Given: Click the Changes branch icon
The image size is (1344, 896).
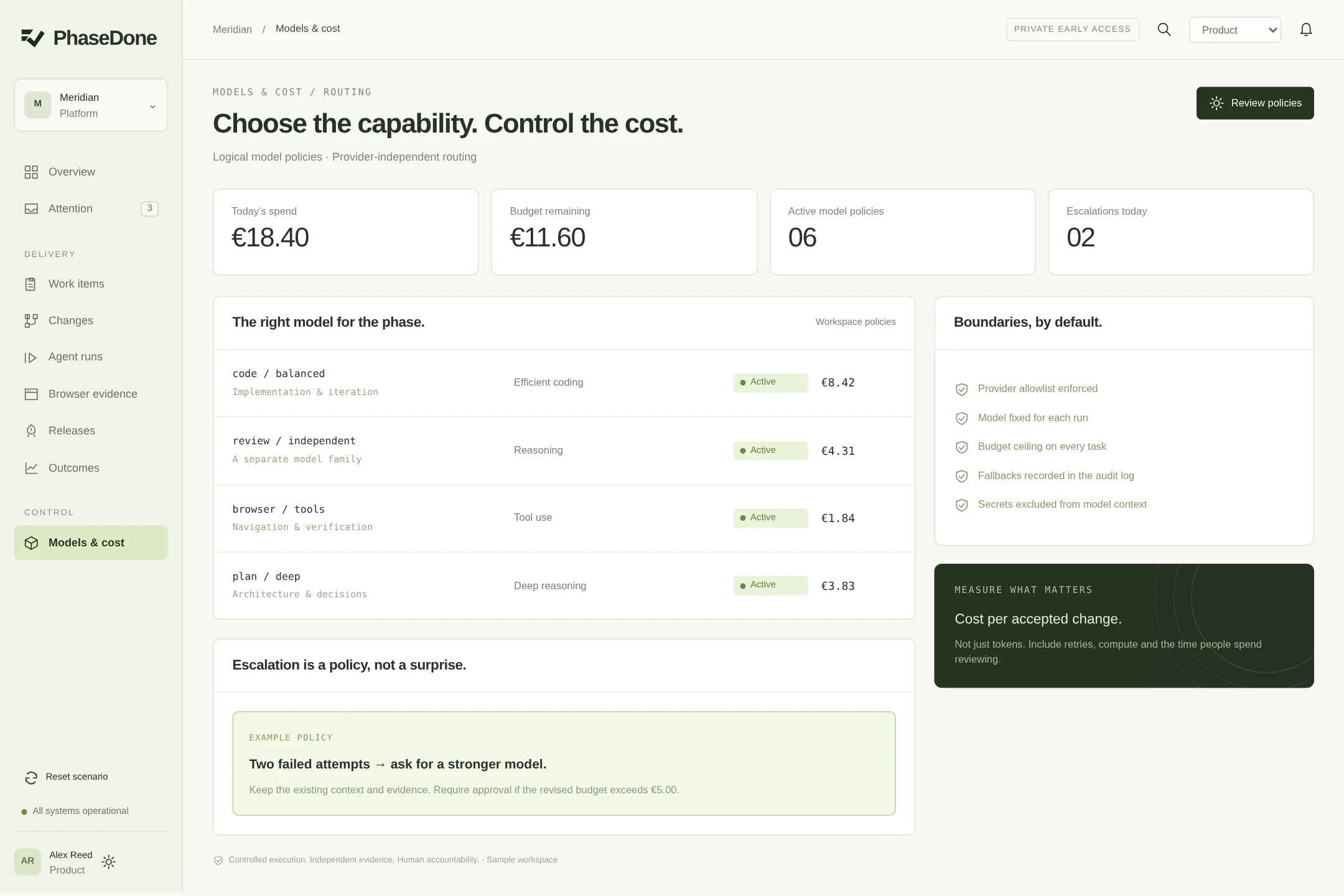Looking at the screenshot, I should pyautogui.click(x=31, y=321).
